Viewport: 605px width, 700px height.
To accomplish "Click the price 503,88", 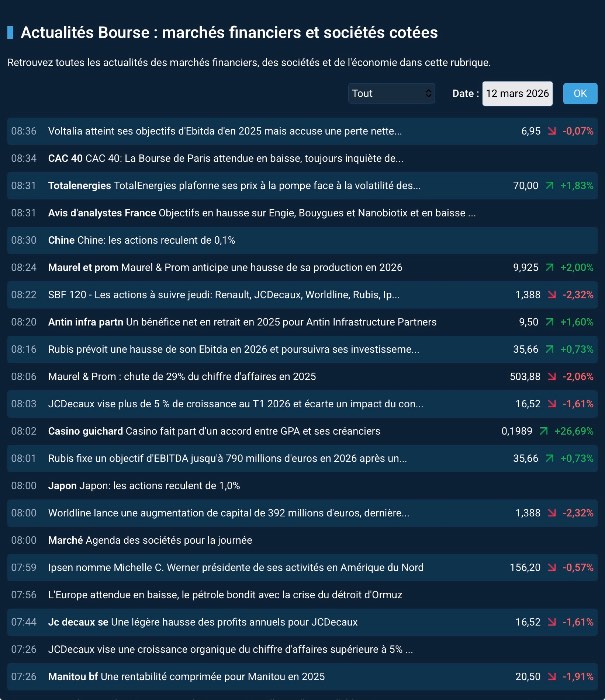I will tap(525, 376).
